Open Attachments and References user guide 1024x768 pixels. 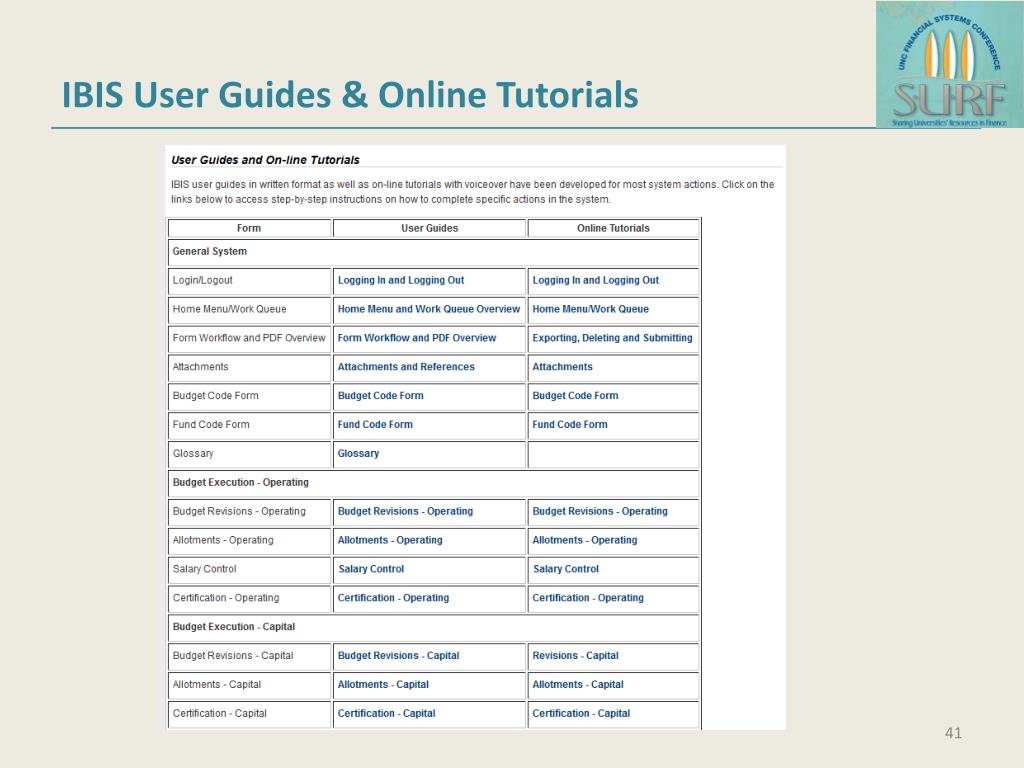(x=406, y=367)
